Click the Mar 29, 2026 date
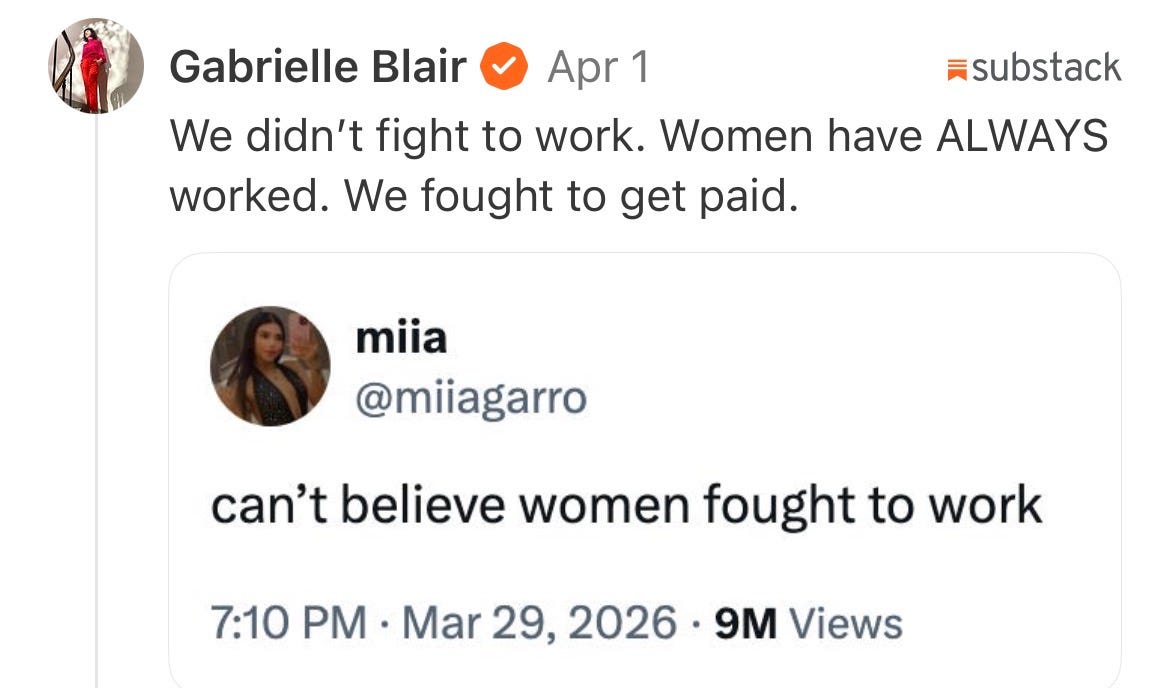This screenshot has height=688, width=1170. tap(539, 623)
